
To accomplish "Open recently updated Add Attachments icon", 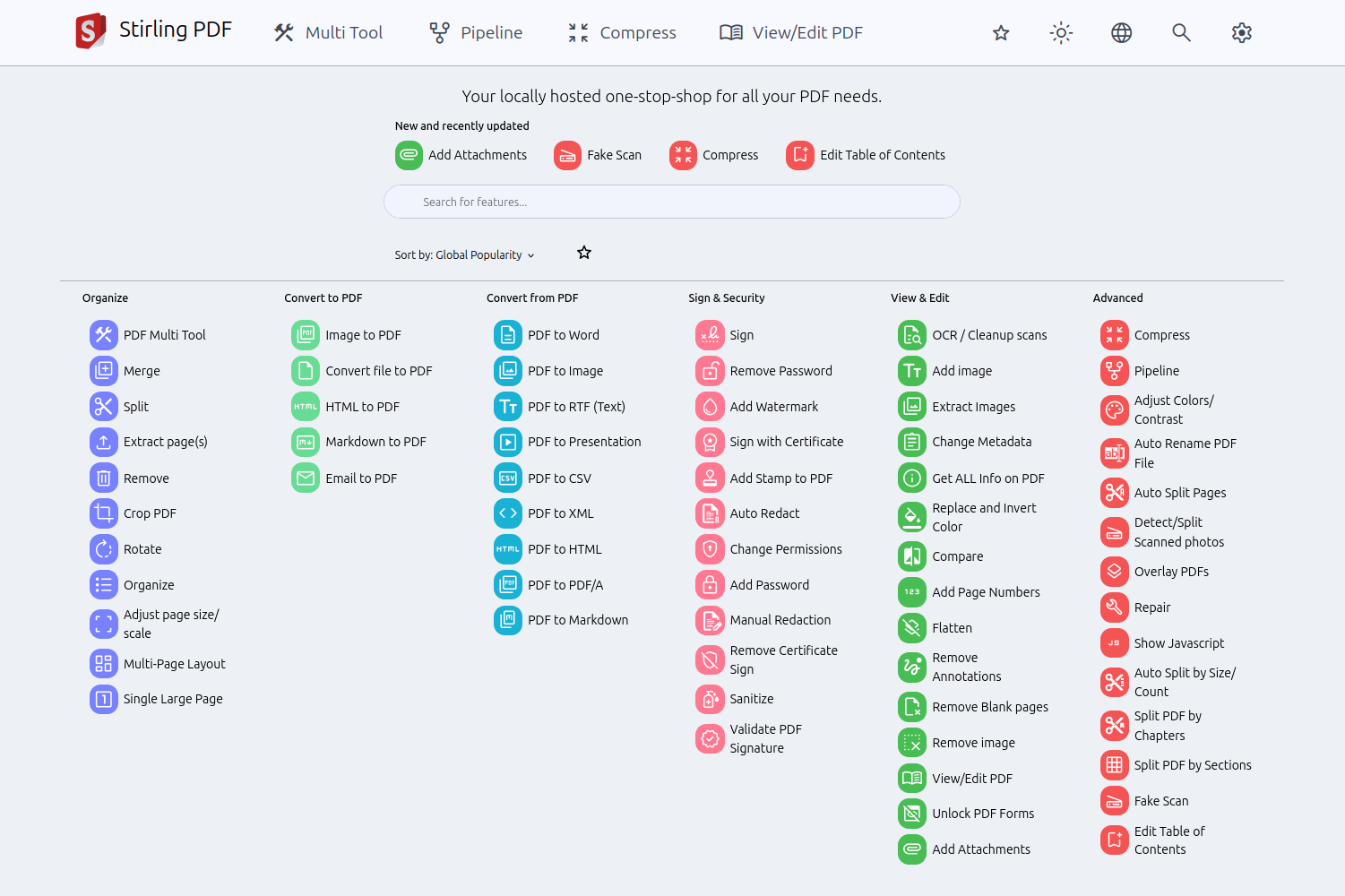I will tap(409, 155).
